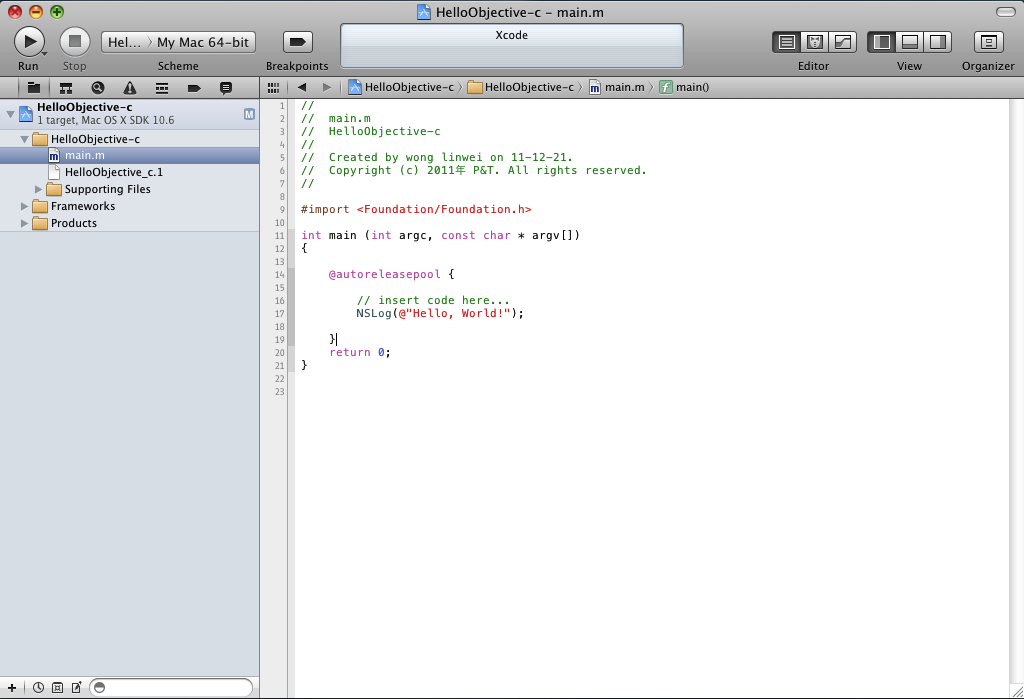Expand the Products group
Image resolution: width=1024 pixels, height=699 pixels.
[x=24, y=223]
